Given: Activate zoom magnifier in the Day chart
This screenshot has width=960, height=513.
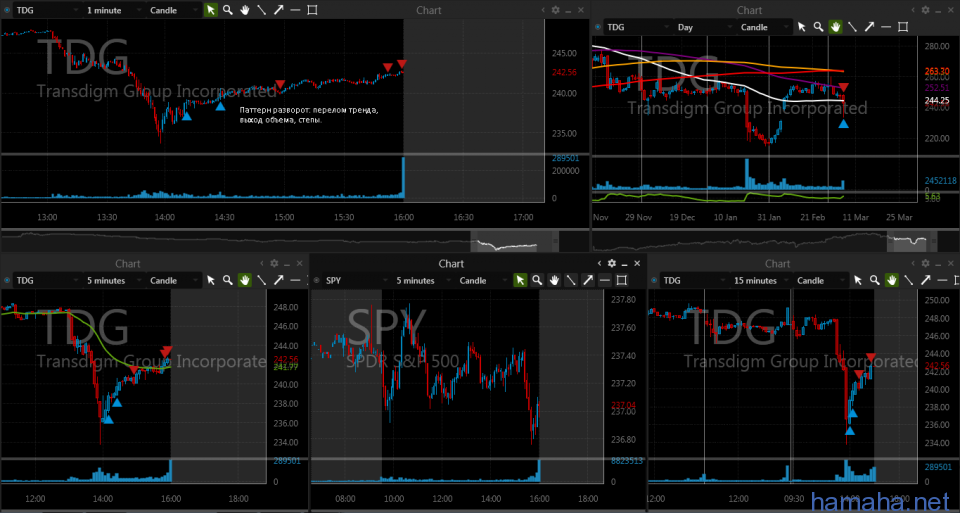Looking at the screenshot, I should click(x=819, y=27).
